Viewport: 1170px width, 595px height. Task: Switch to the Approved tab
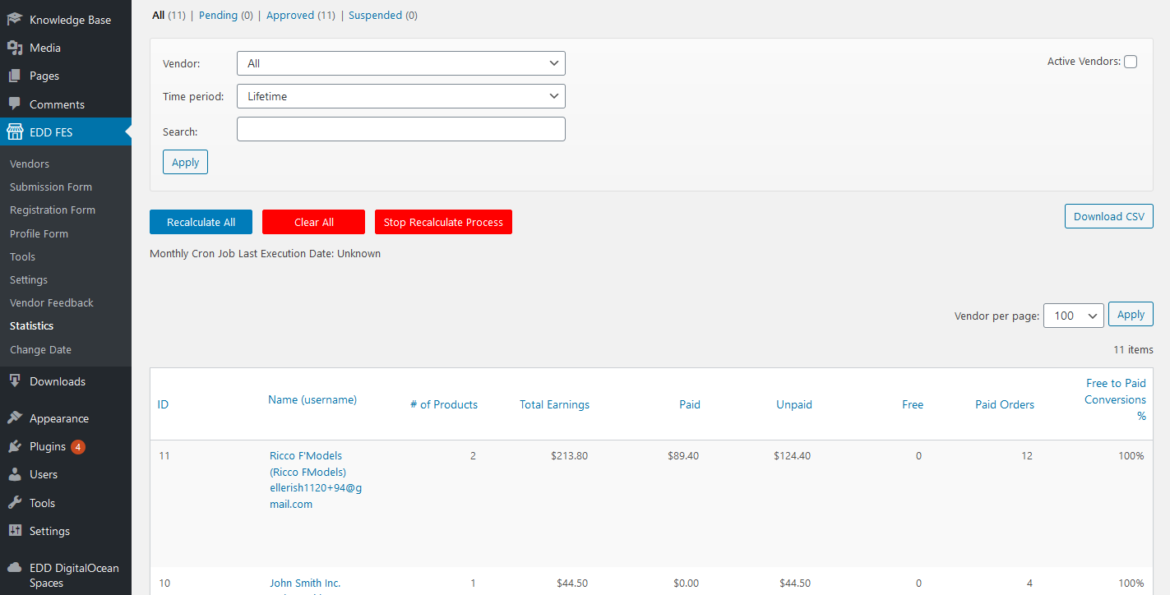pos(293,15)
